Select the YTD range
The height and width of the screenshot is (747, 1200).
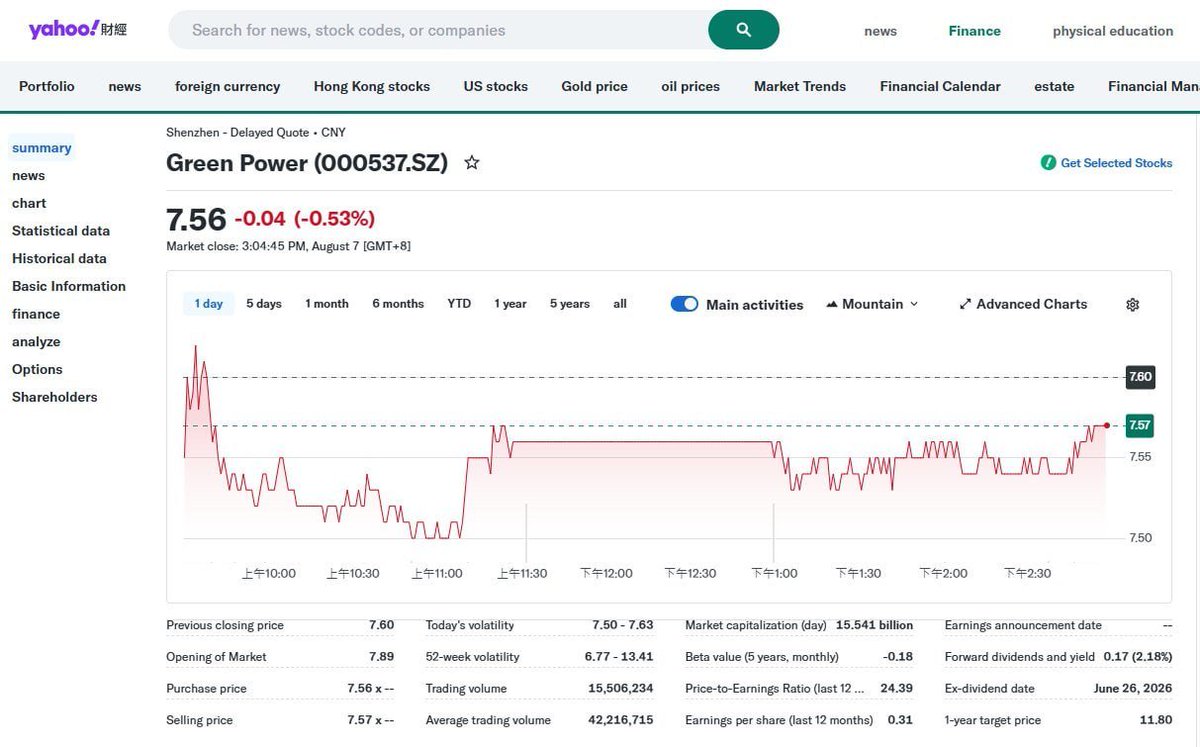coord(459,304)
